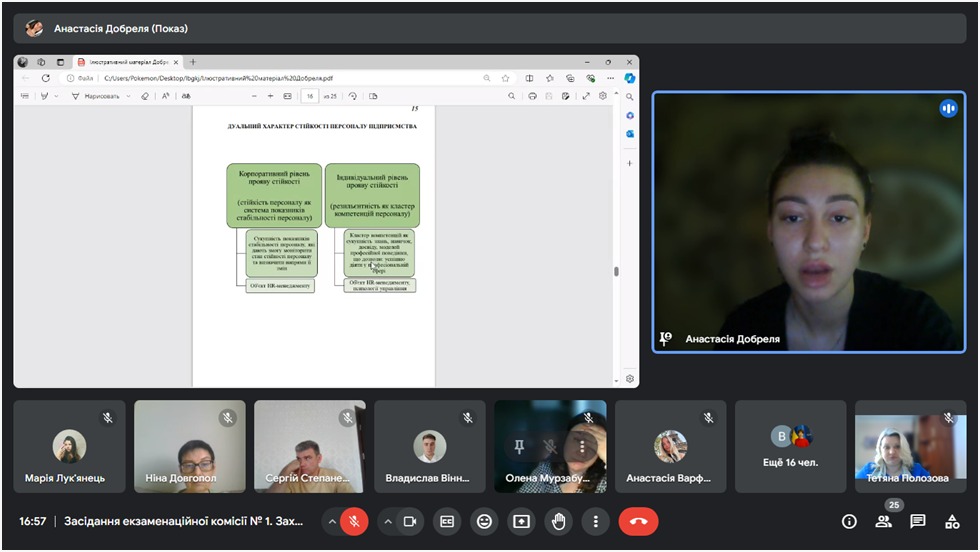Click the PDF vertical scrollbar thumb

616,271
